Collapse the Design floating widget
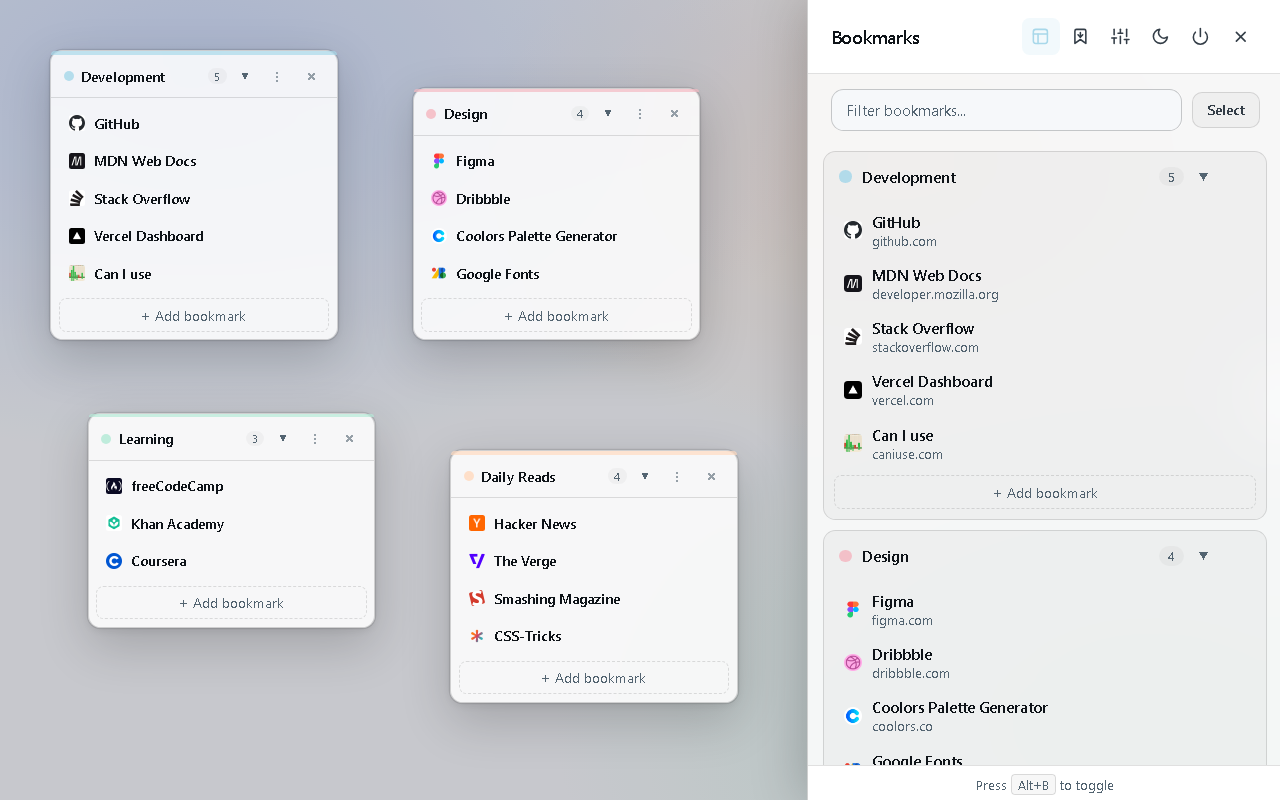The width and height of the screenshot is (1280, 800). [608, 114]
